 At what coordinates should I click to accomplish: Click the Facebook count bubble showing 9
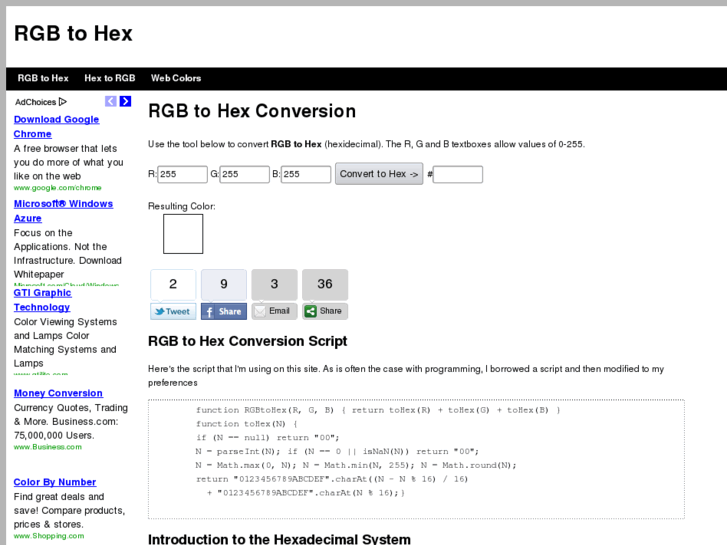click(223, 284)
